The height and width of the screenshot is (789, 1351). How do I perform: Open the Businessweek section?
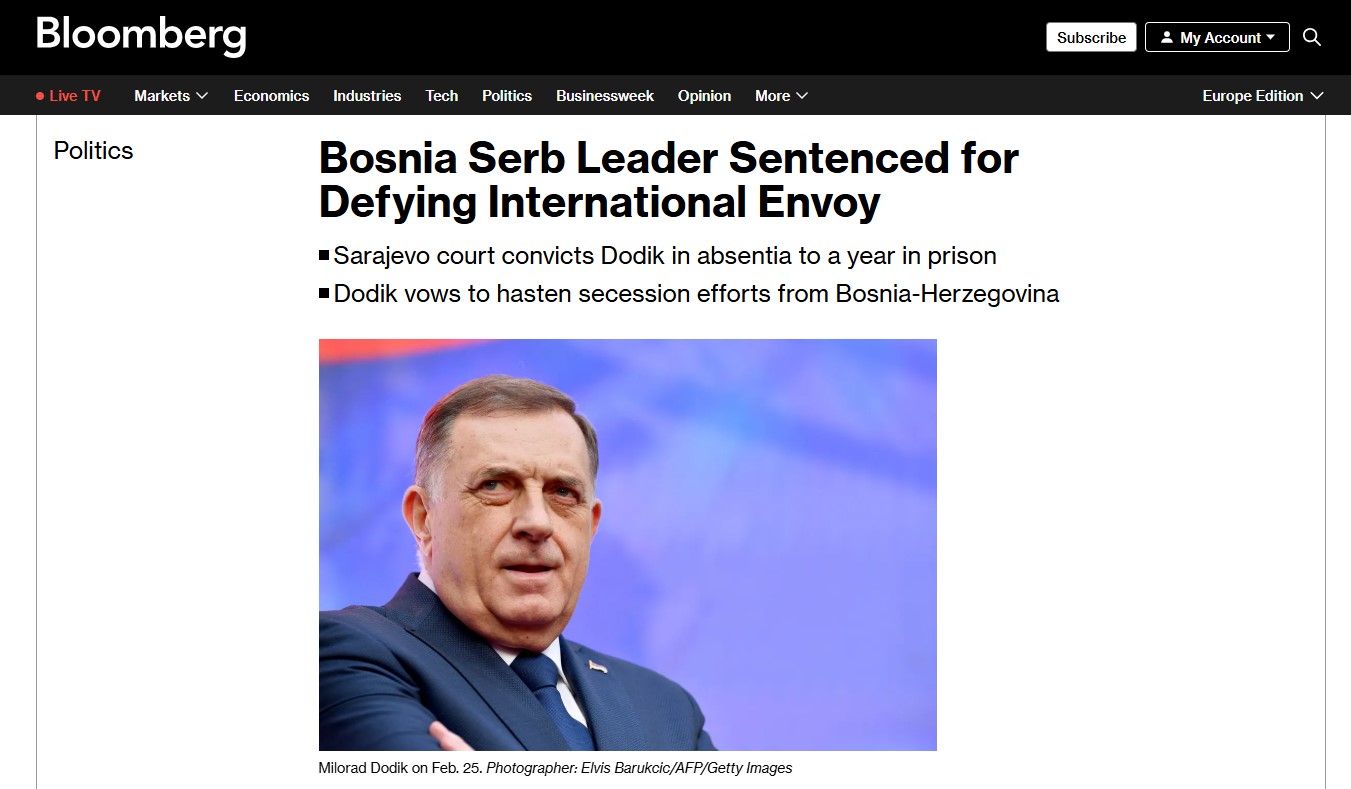(x=605, y=96)
